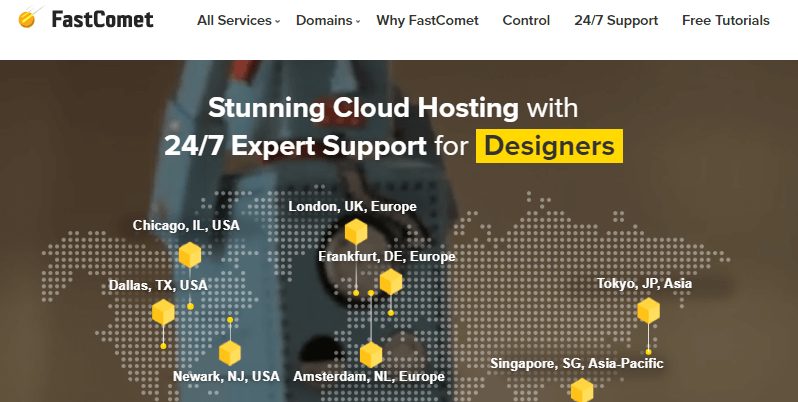
Task: Click the '24/7 Expert Support' heading text
Action: pos(295,146)
